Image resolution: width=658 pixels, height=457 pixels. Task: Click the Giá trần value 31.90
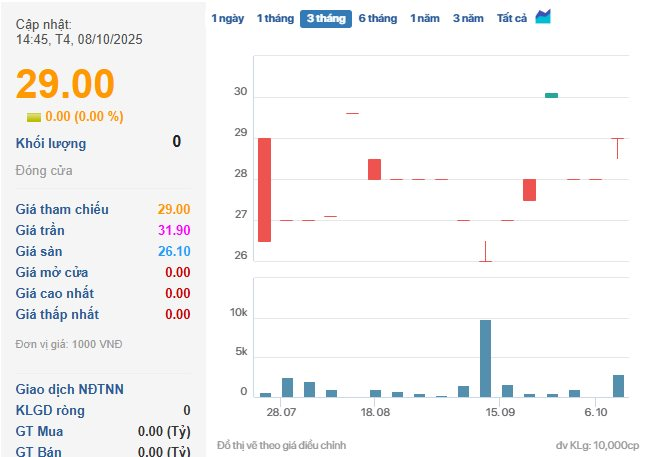click(174, 230)
